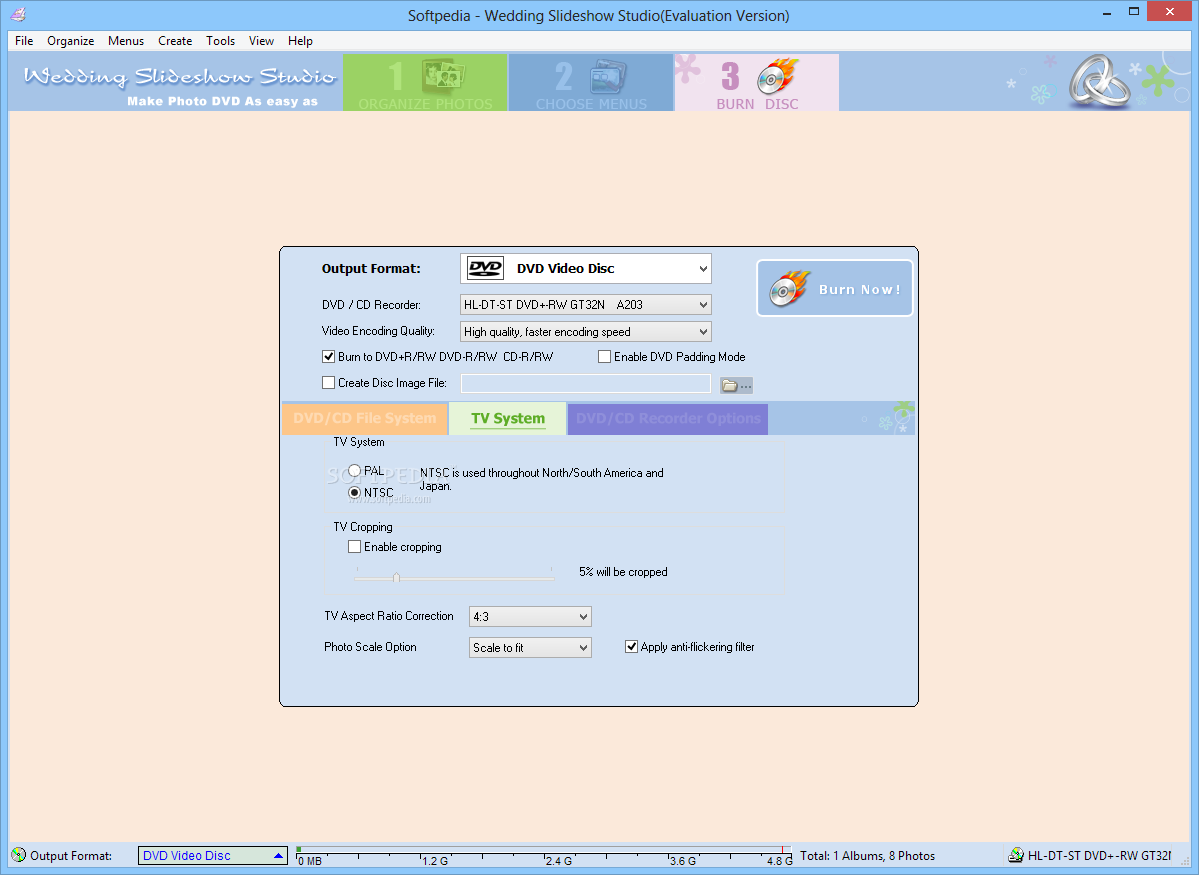Enable DVD Padding Mode checkbox
1199x875 pixels.
[x=605, y=356]
